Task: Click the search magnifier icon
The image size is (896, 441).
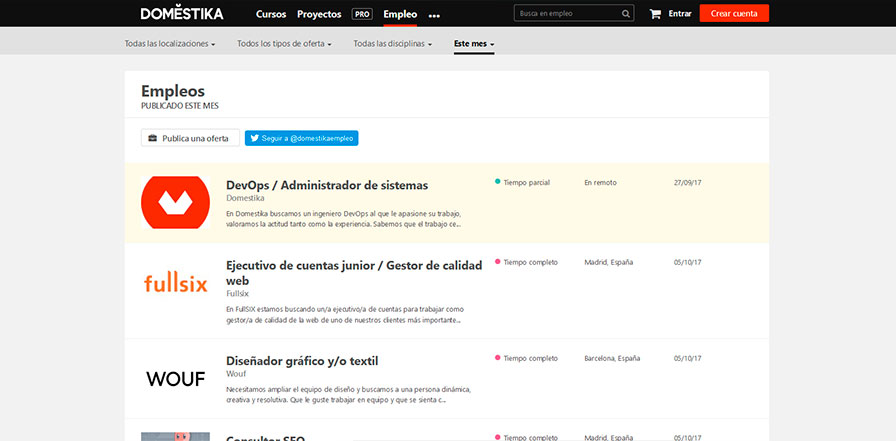Action: 626,14
